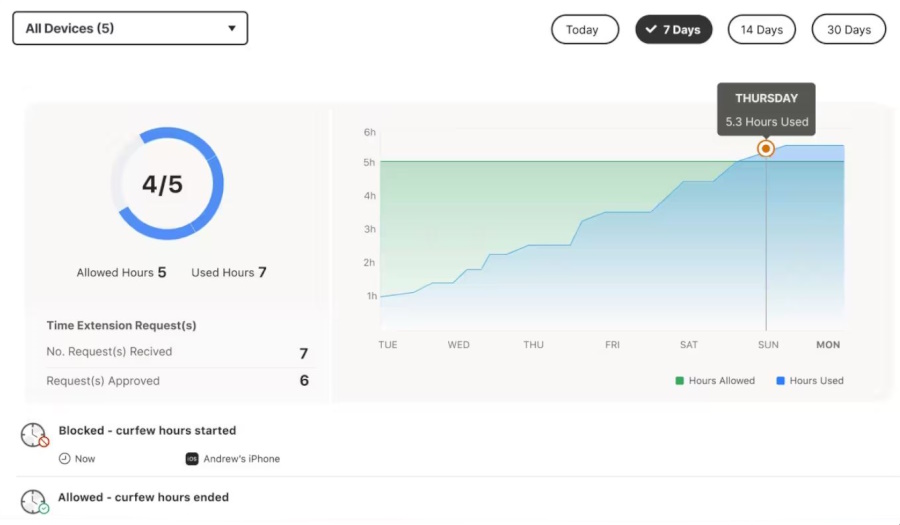
Task: Click Andrew's iPhone device label
Action: pos(242,459)
